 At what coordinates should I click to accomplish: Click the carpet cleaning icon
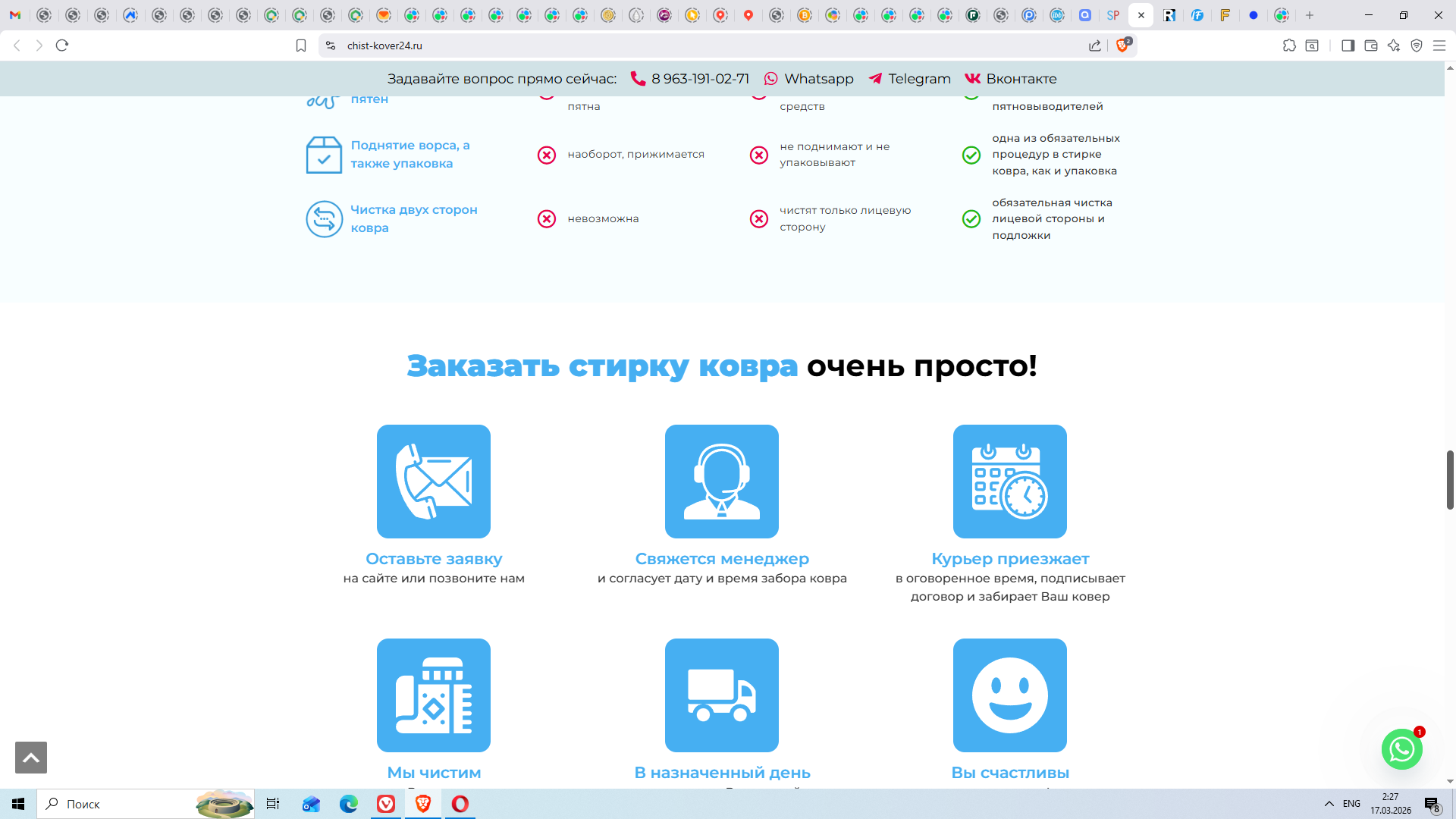tap(434, 695)
